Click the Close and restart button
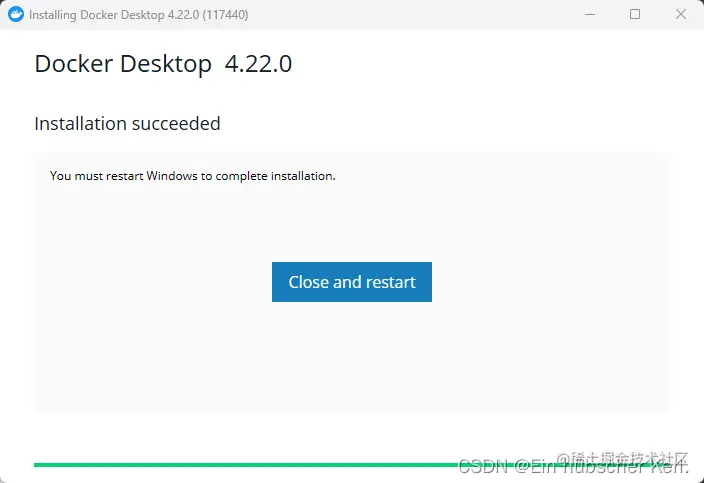This screenshot has width=704, height=483. (x=352, y=282)
